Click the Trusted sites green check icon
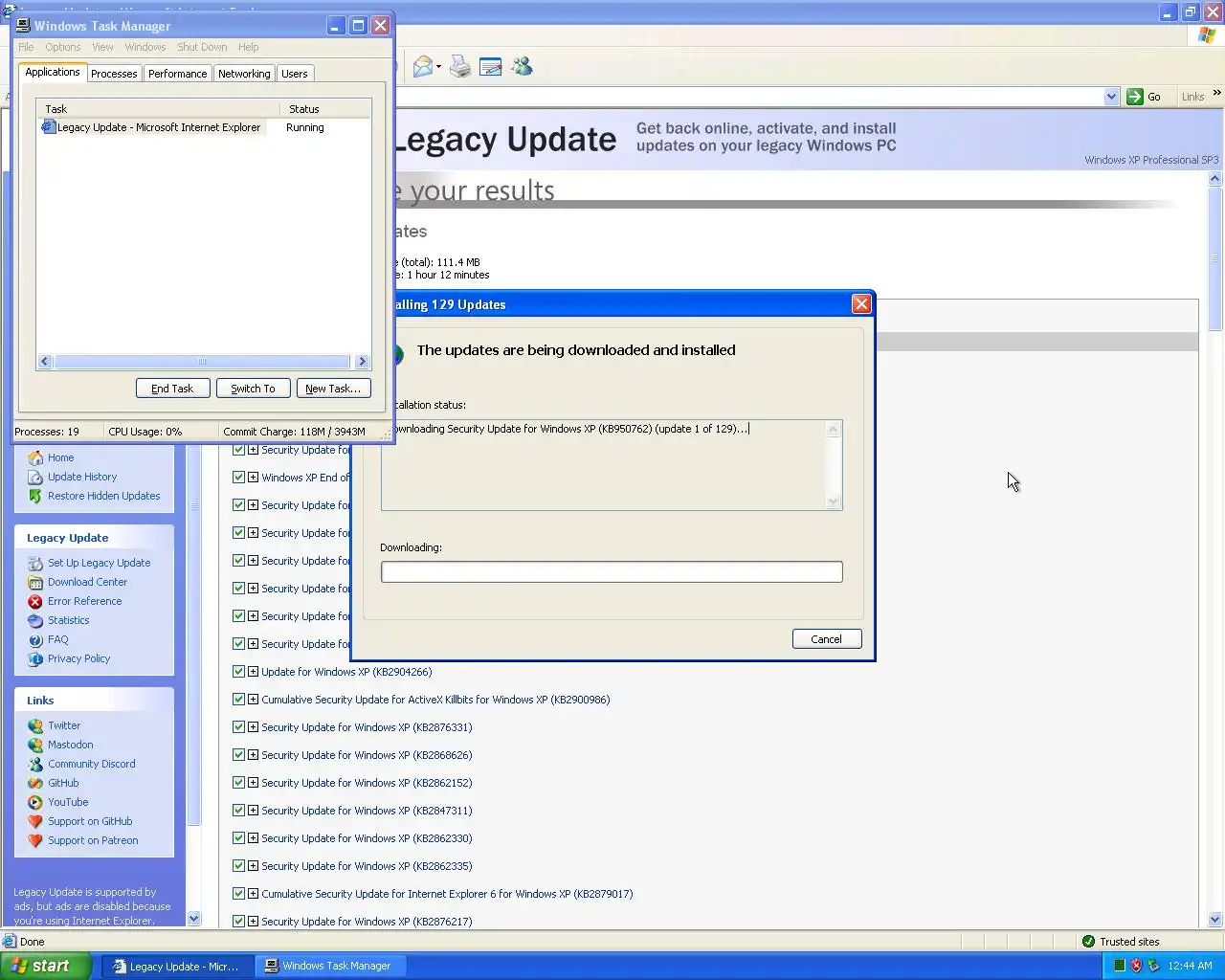This screenshot has height=980, width=1225. click(x=1088, y=942)
